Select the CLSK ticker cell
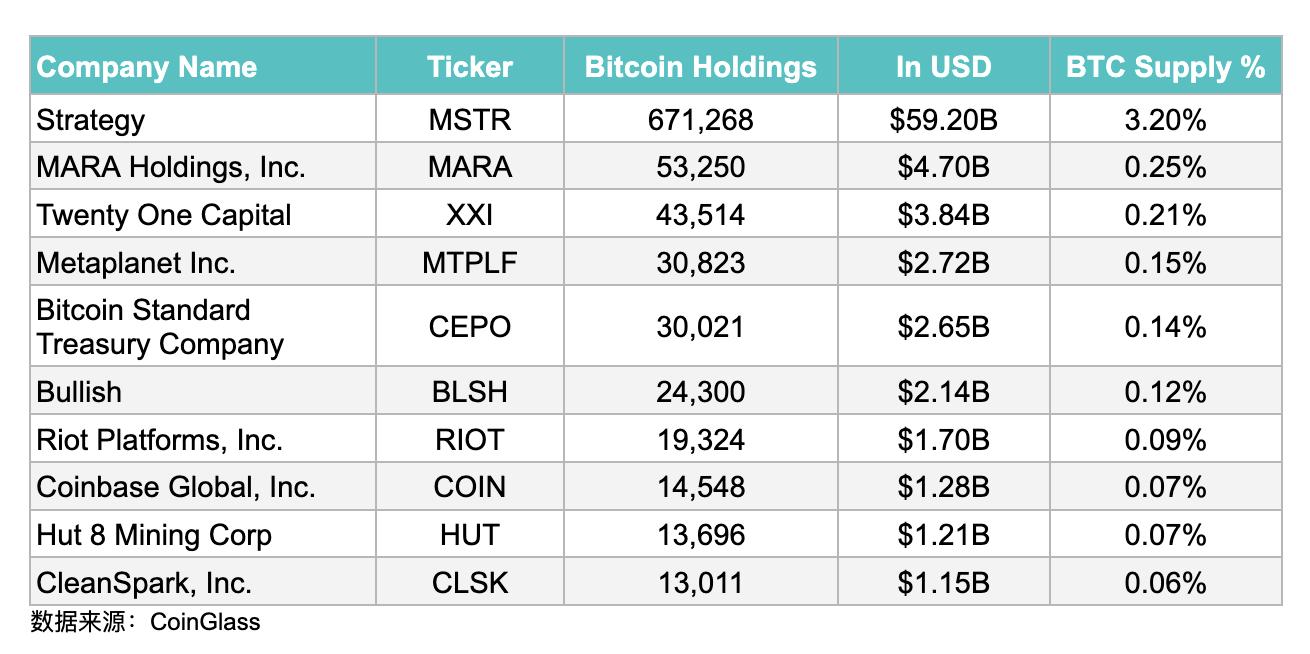 tap(469, 583)
